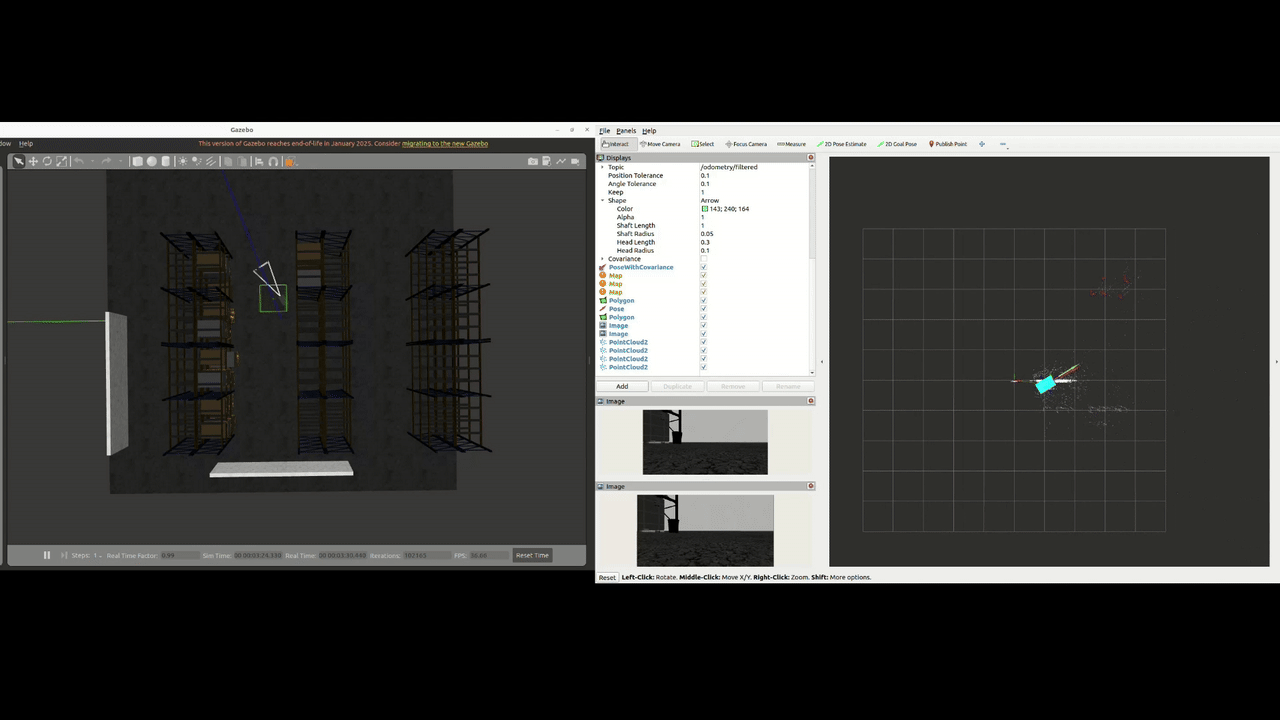Choose the 2D Pose Estimate tool
Viewport: 1280px width, 720px height.
pos(842,144)
